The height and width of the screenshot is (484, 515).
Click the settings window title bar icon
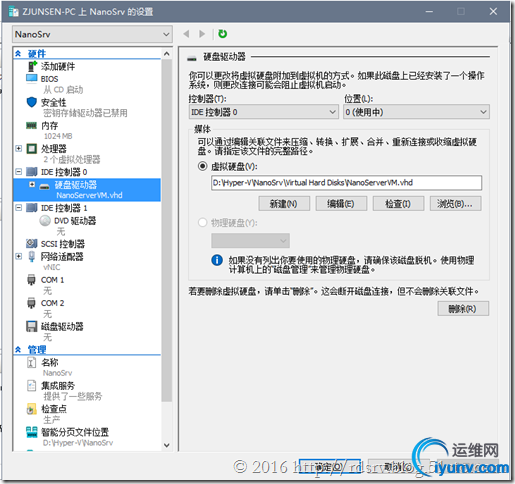click(x=14, y=12)
